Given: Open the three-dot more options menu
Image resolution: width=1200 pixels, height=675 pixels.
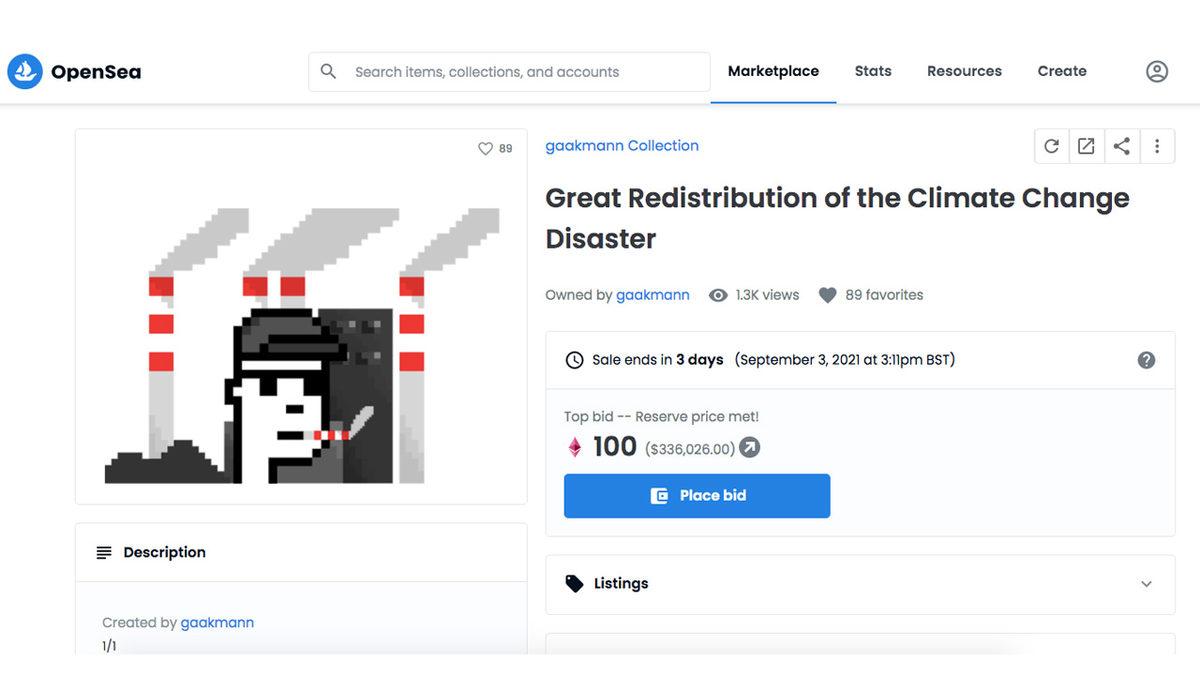Looking at the screenshot, I should point(1157,146).
